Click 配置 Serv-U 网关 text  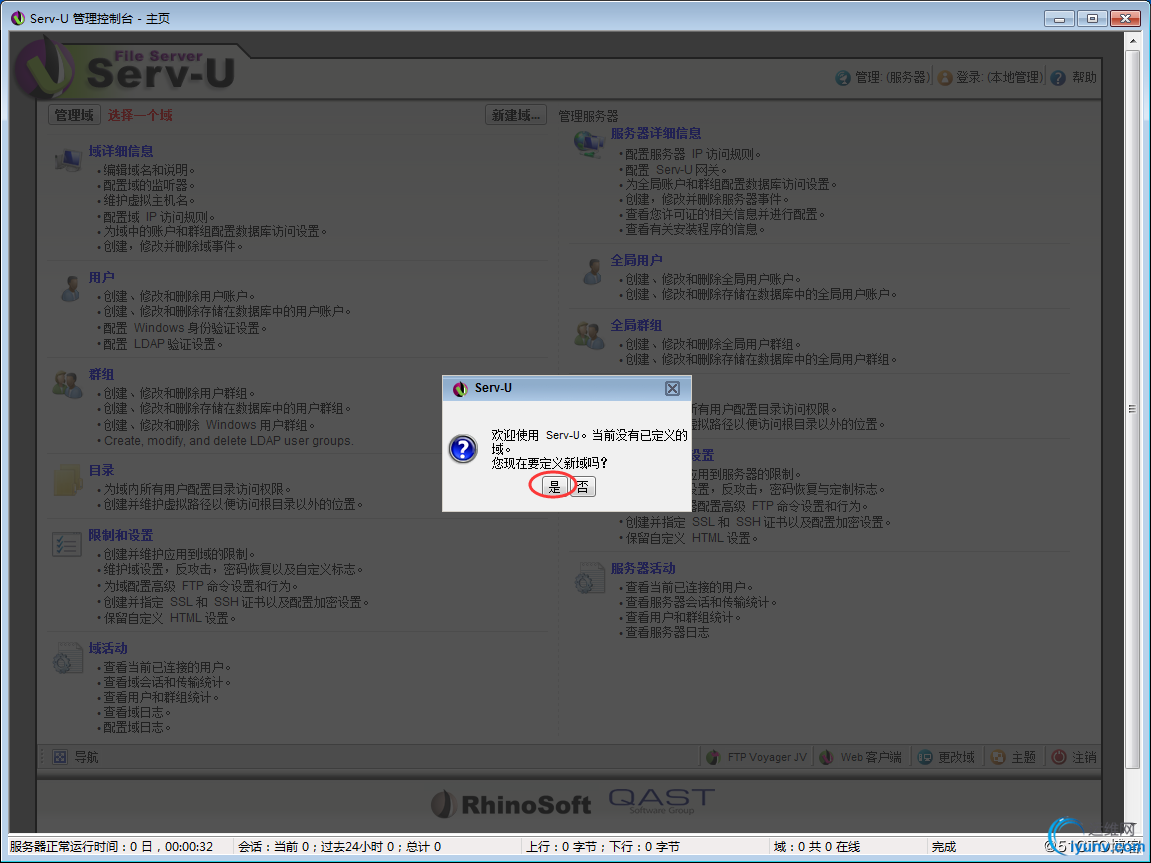click(675, 170)
